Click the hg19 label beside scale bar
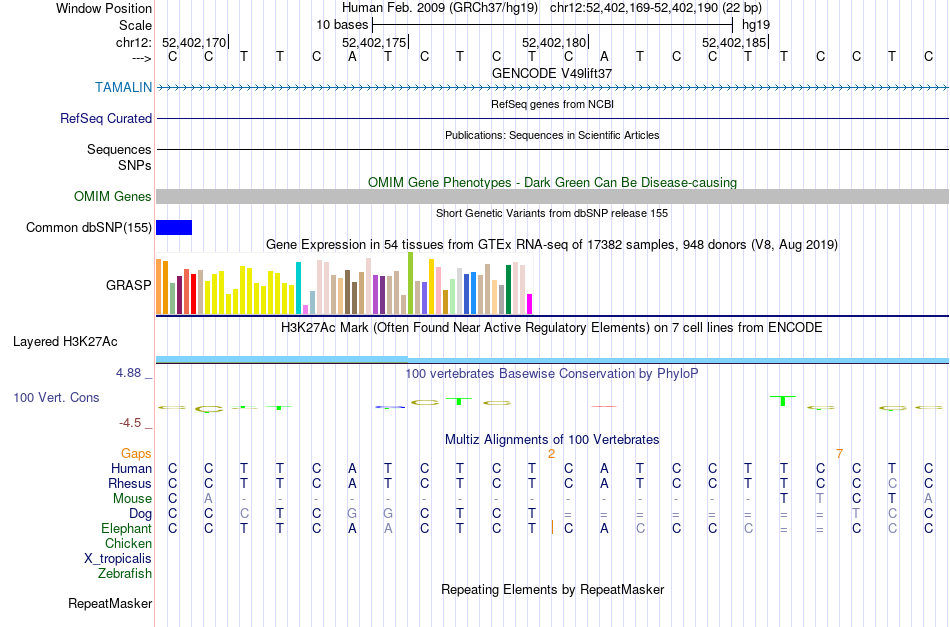This screenshot has height=627, width=950. (756, 25)
